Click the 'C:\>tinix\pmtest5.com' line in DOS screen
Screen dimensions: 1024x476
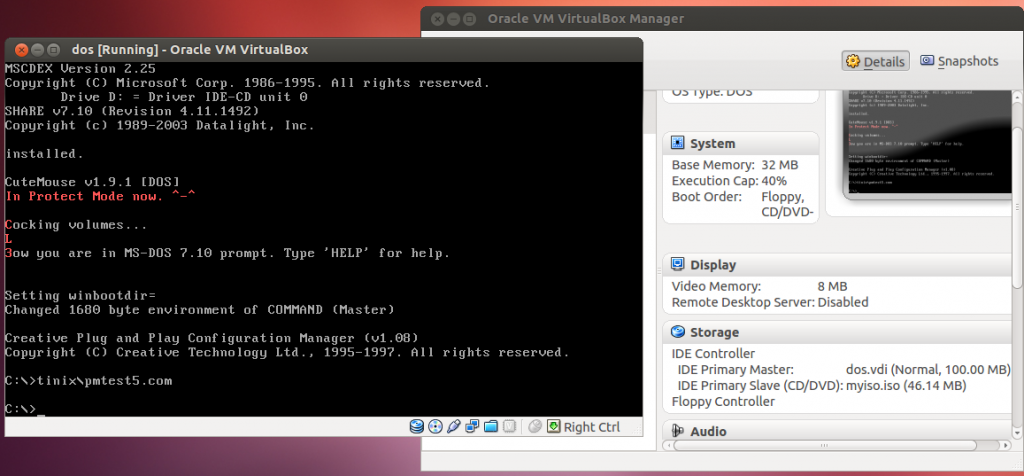pos(88,380)
